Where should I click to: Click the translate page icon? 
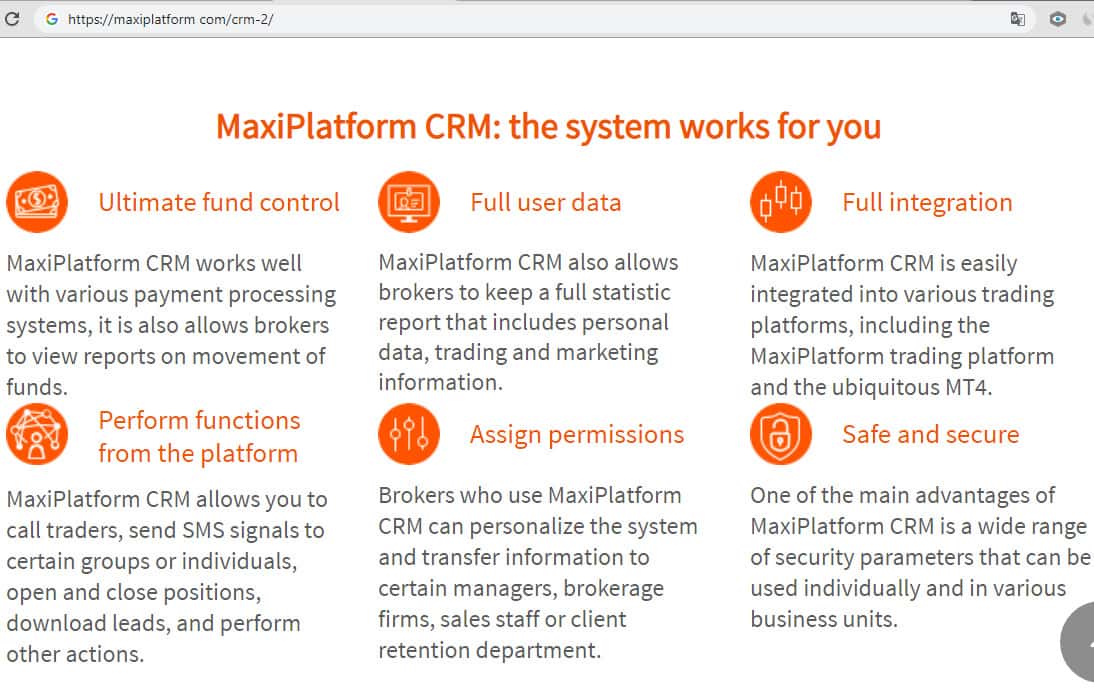[x=1018, y=19]
